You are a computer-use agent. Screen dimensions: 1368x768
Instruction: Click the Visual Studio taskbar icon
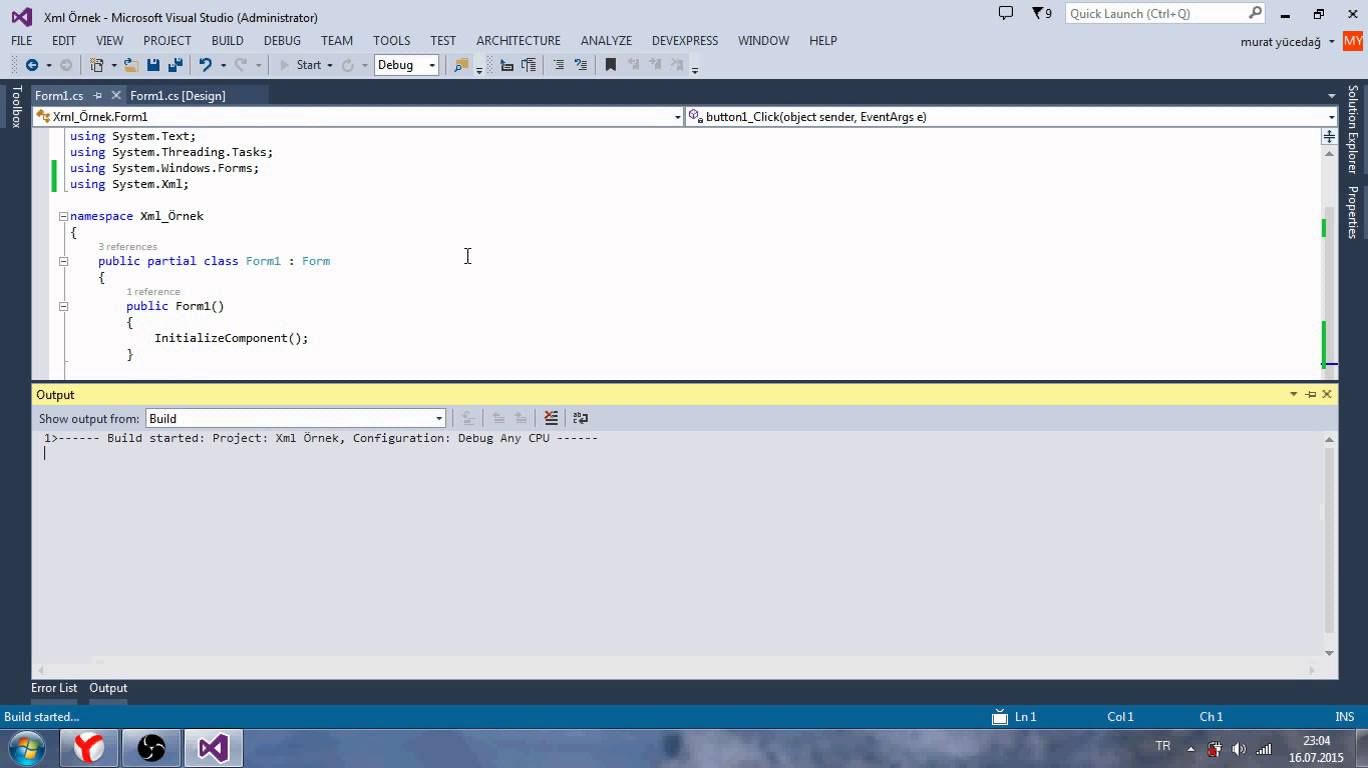[x=213, y=747]
